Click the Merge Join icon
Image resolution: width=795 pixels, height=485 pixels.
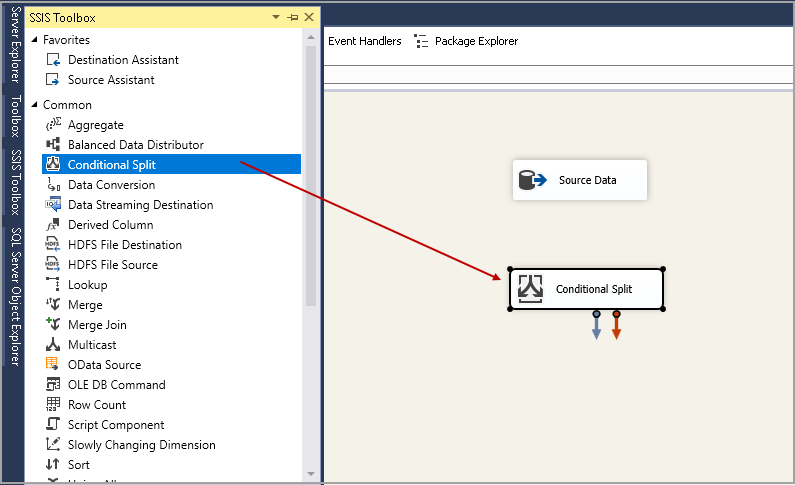53,324
